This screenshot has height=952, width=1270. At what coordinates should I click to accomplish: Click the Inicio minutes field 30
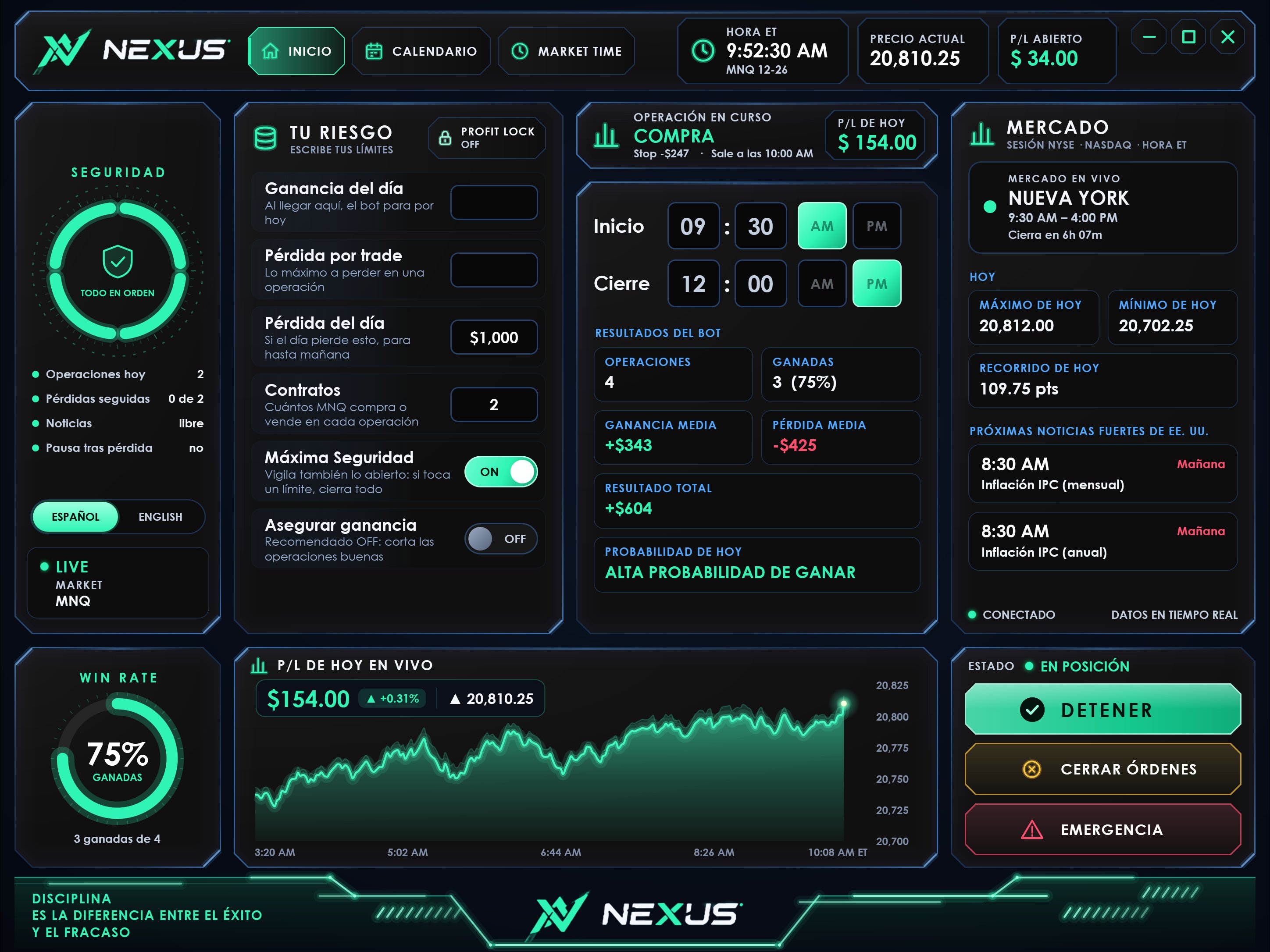760,226
